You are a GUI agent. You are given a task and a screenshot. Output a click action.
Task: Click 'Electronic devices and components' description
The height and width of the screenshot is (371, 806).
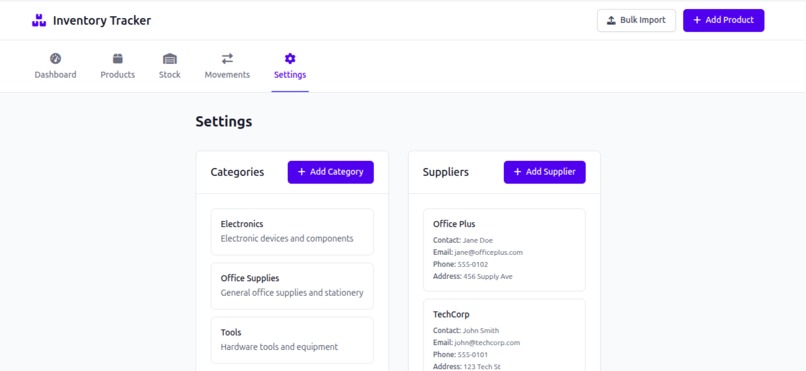pos(287,238)
